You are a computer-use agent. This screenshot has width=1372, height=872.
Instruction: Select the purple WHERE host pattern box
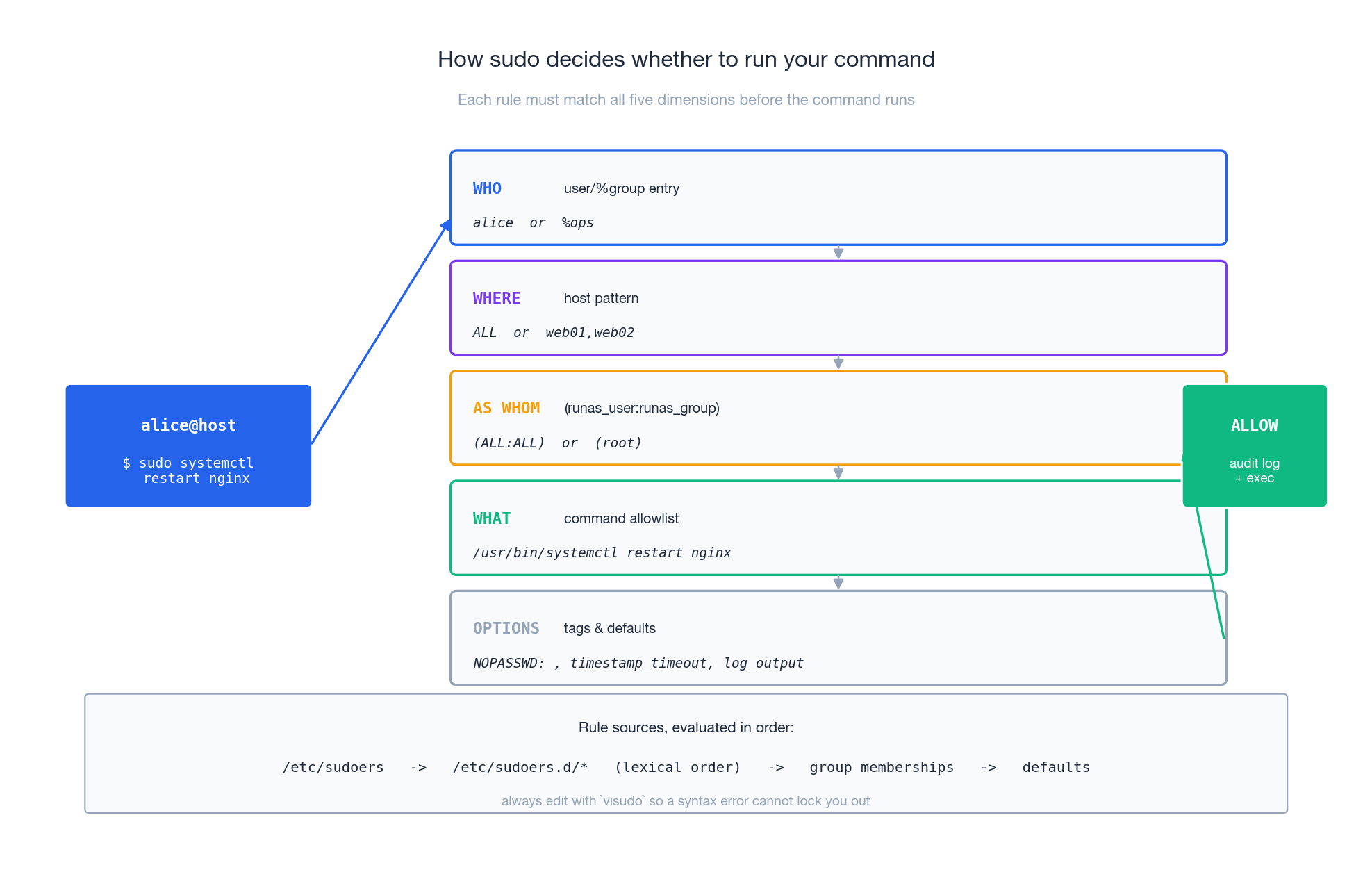(x=837, y=308)
